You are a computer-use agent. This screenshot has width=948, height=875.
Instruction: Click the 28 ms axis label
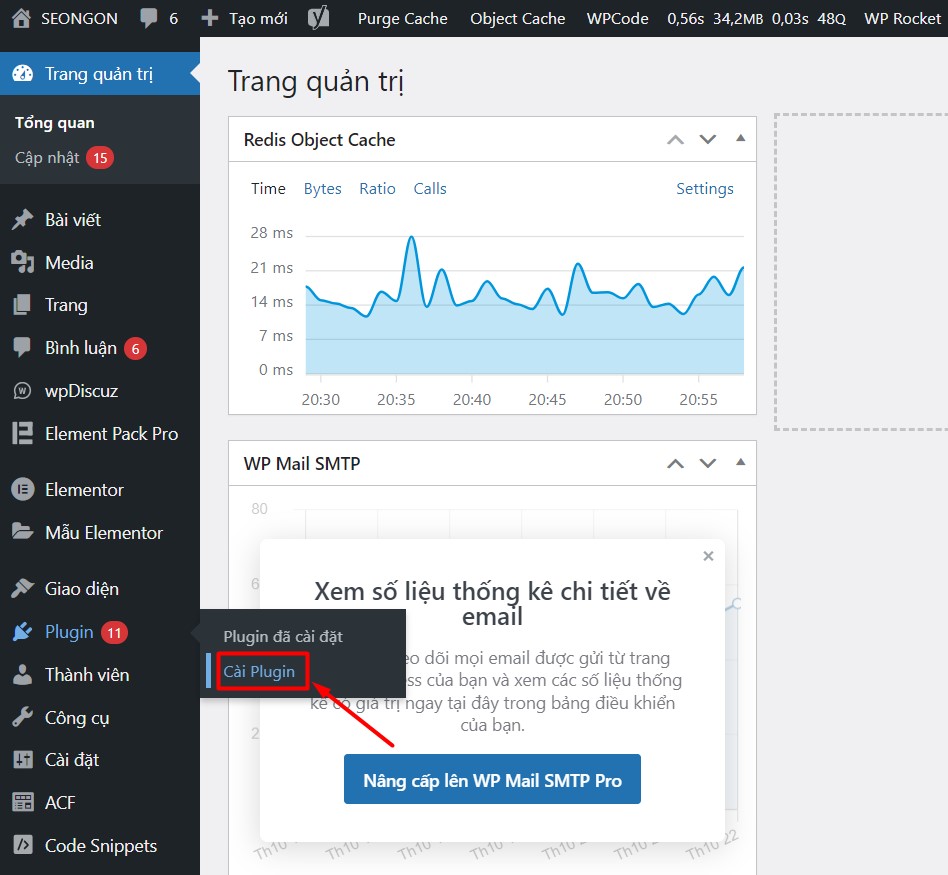pyautogui.click(x=271, y=233)
